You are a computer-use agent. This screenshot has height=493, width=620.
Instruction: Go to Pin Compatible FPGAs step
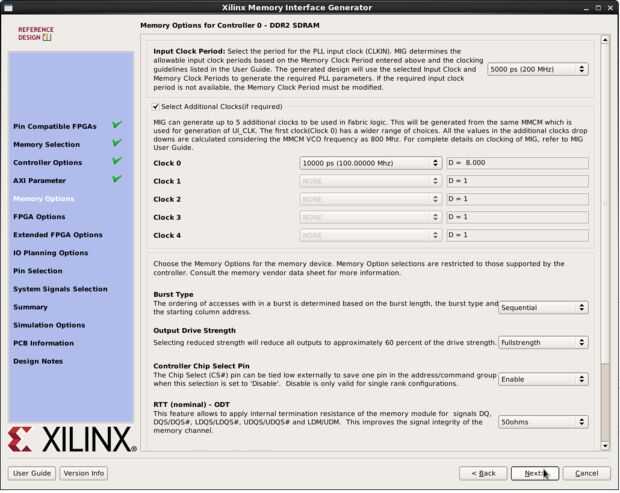pyautogui.click(x=55, y=126)
